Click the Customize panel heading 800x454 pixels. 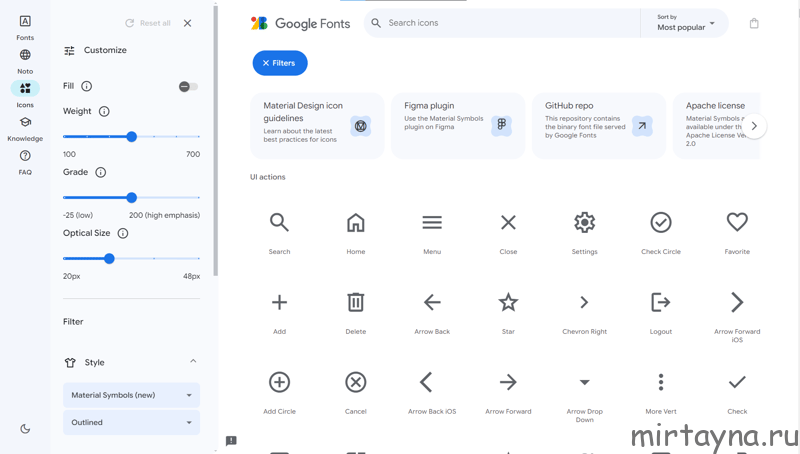click(x=105, y=50)
